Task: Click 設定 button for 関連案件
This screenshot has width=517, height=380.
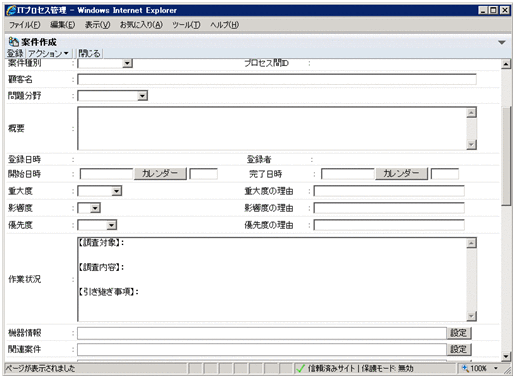Action: (x=459, y=349)
